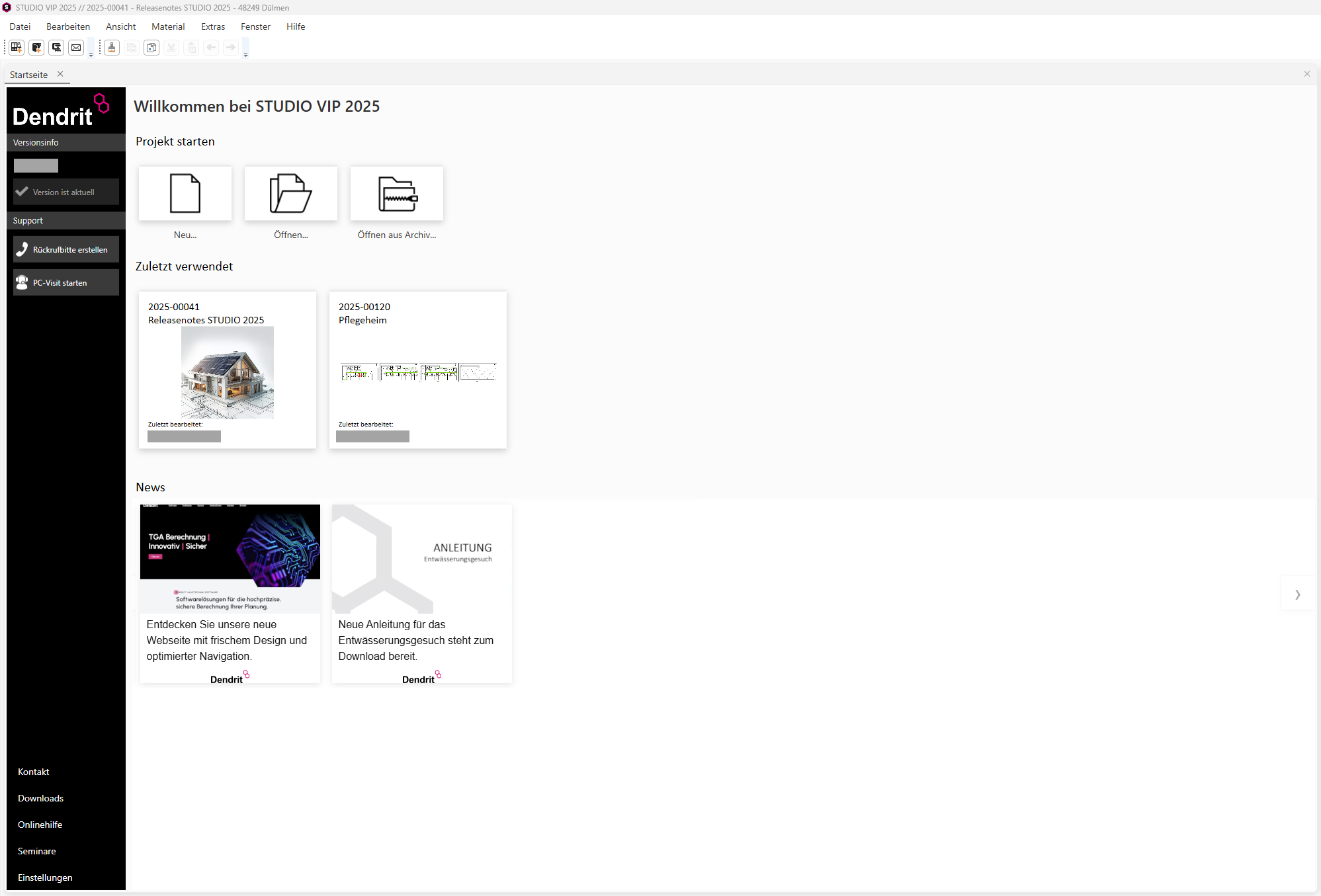
Task: Click the duplicate documents icon in toolbar
Action: (151, 48)
